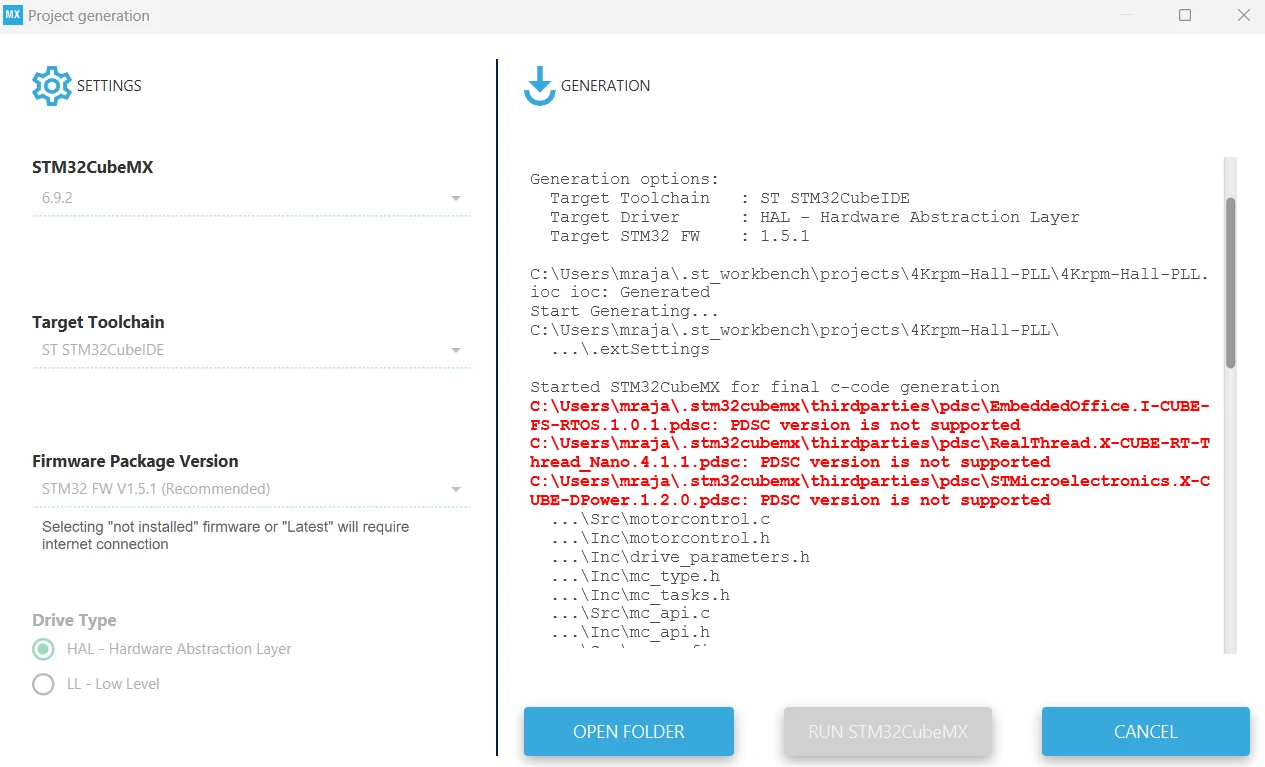Click the red RealThread.X-CUBE-RT-Thread_Nano error line

tap(870, 453)
